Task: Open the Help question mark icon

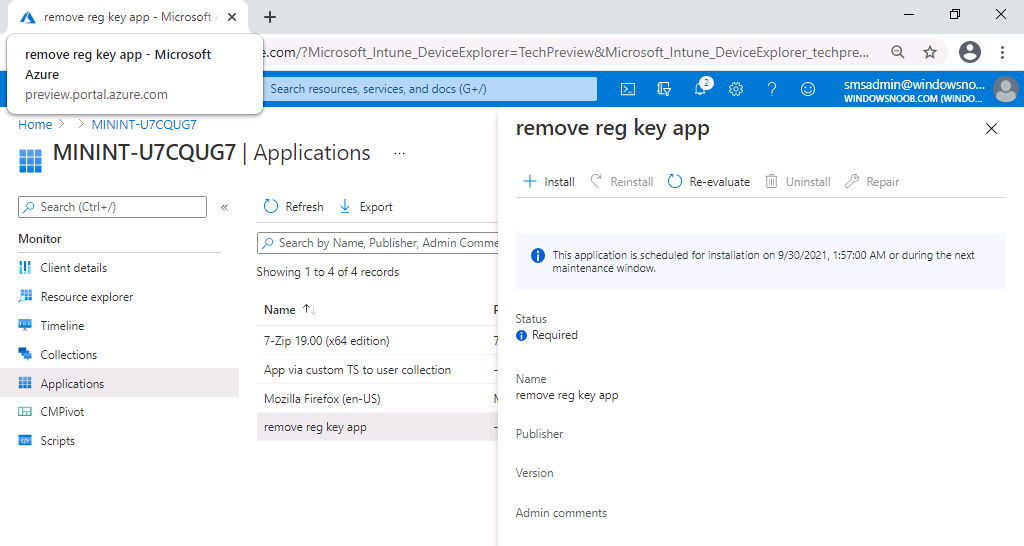Action: pyautogui.click(x=772, y=89)
